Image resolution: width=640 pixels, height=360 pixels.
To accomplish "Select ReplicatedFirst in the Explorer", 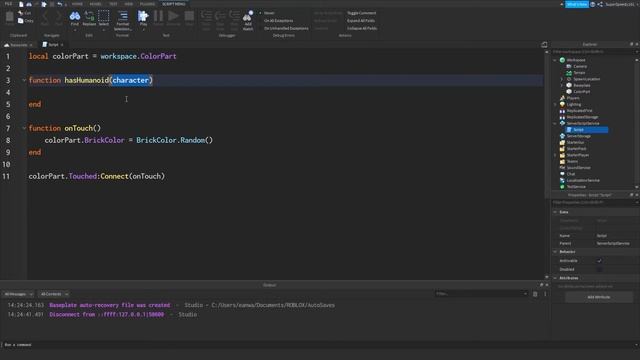I will [579, 111].
